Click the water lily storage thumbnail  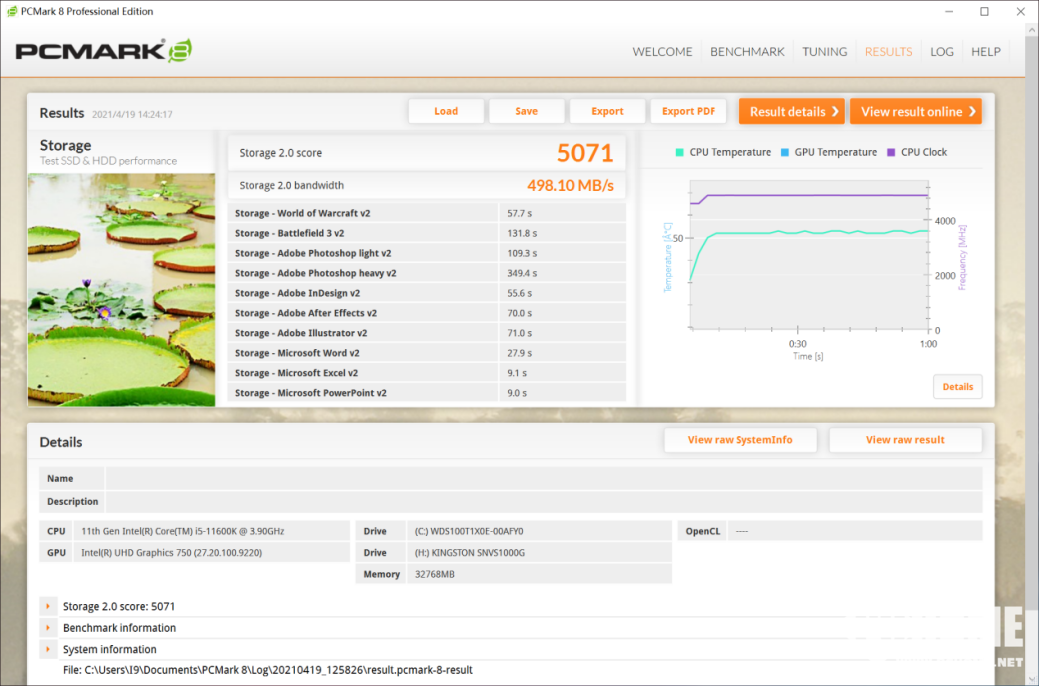[121, 290]
